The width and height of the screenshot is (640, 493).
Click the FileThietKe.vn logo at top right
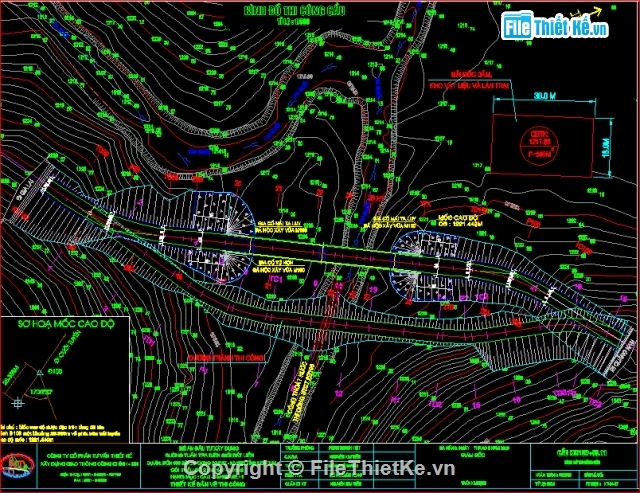(x=555, y=25)
